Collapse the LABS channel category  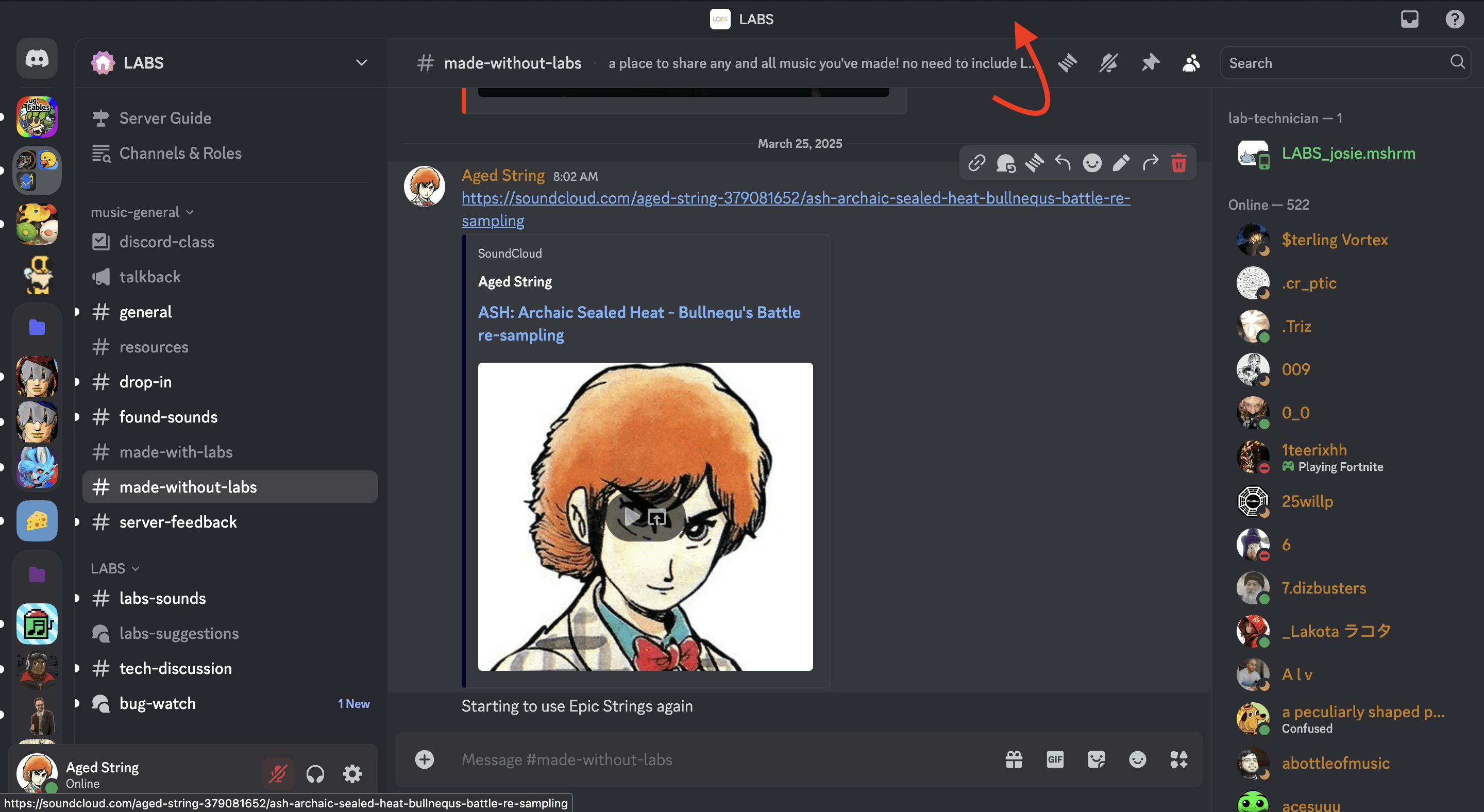(x=114, y=568)
